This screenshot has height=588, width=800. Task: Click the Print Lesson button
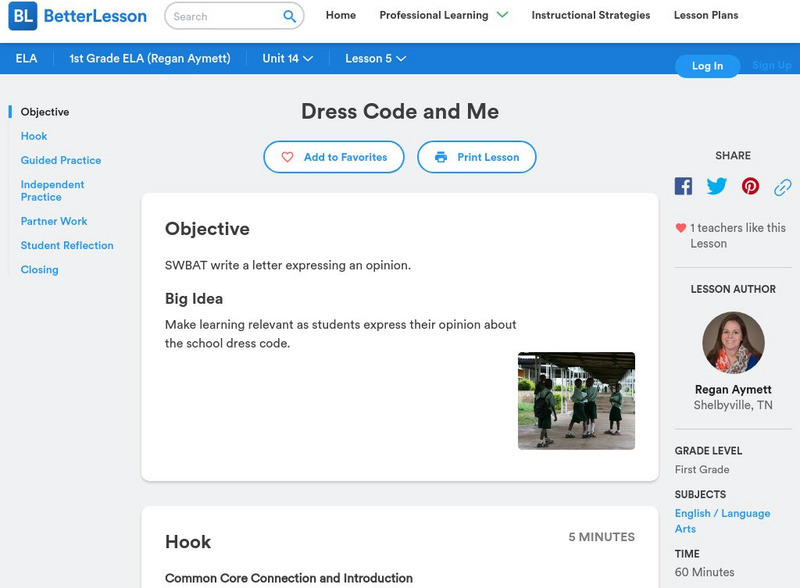(476, 157)
